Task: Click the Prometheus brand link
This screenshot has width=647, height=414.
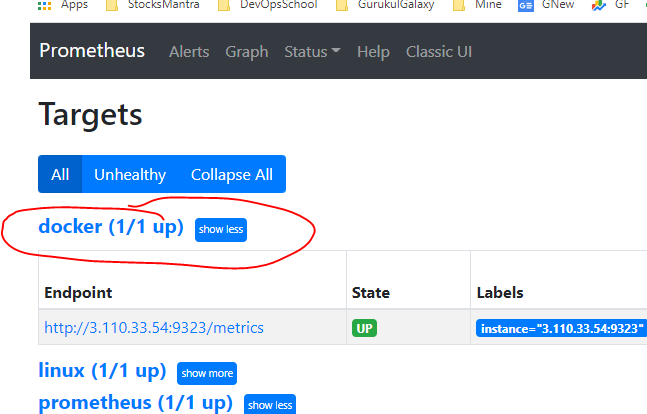Action: (x=92, y=51)
